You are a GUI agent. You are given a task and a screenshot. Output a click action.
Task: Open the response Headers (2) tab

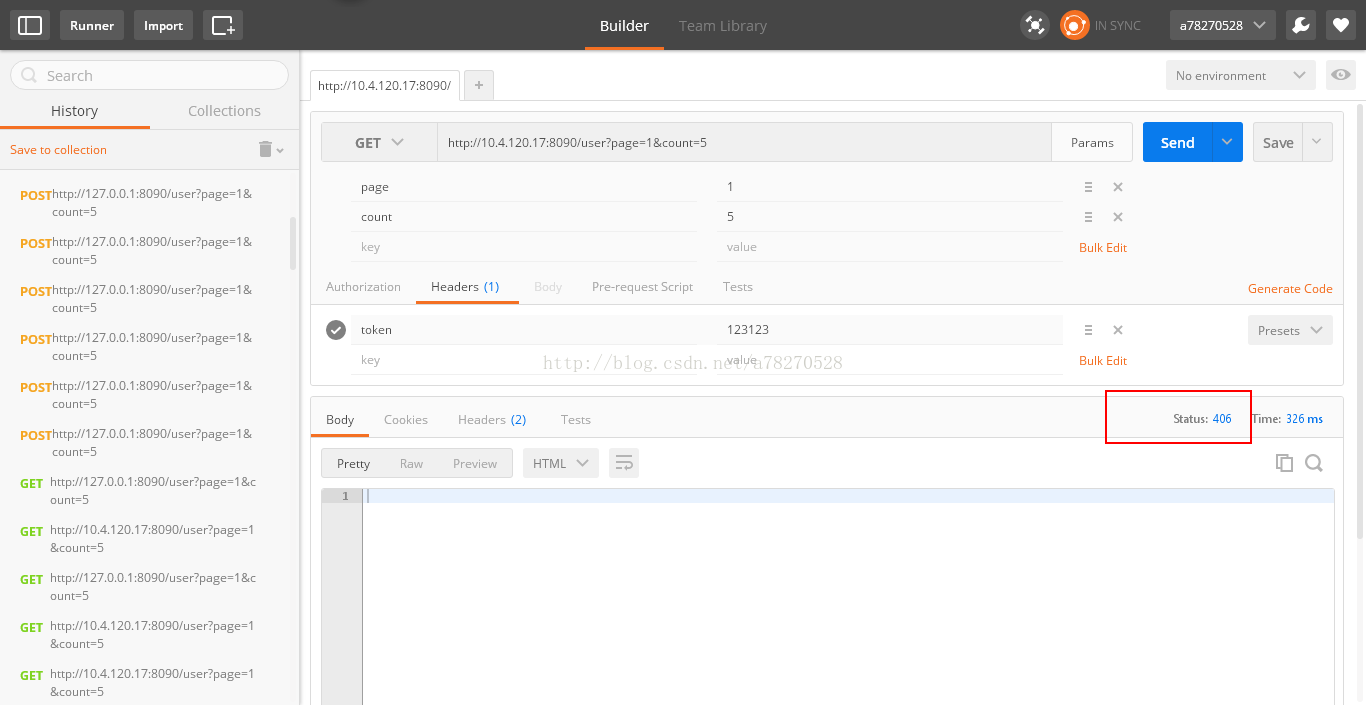pos(492,420)
